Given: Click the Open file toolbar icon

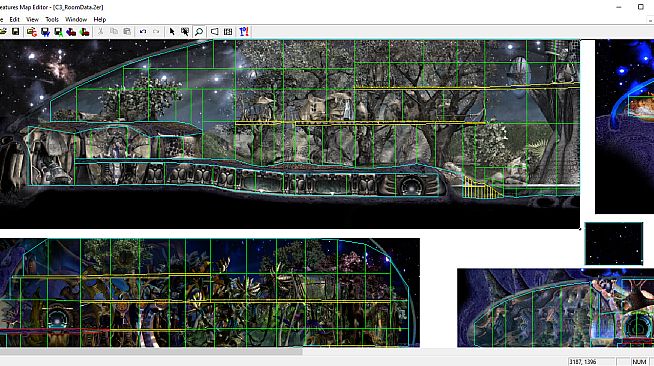Looking at the screenshot, I should coord(3,32).
